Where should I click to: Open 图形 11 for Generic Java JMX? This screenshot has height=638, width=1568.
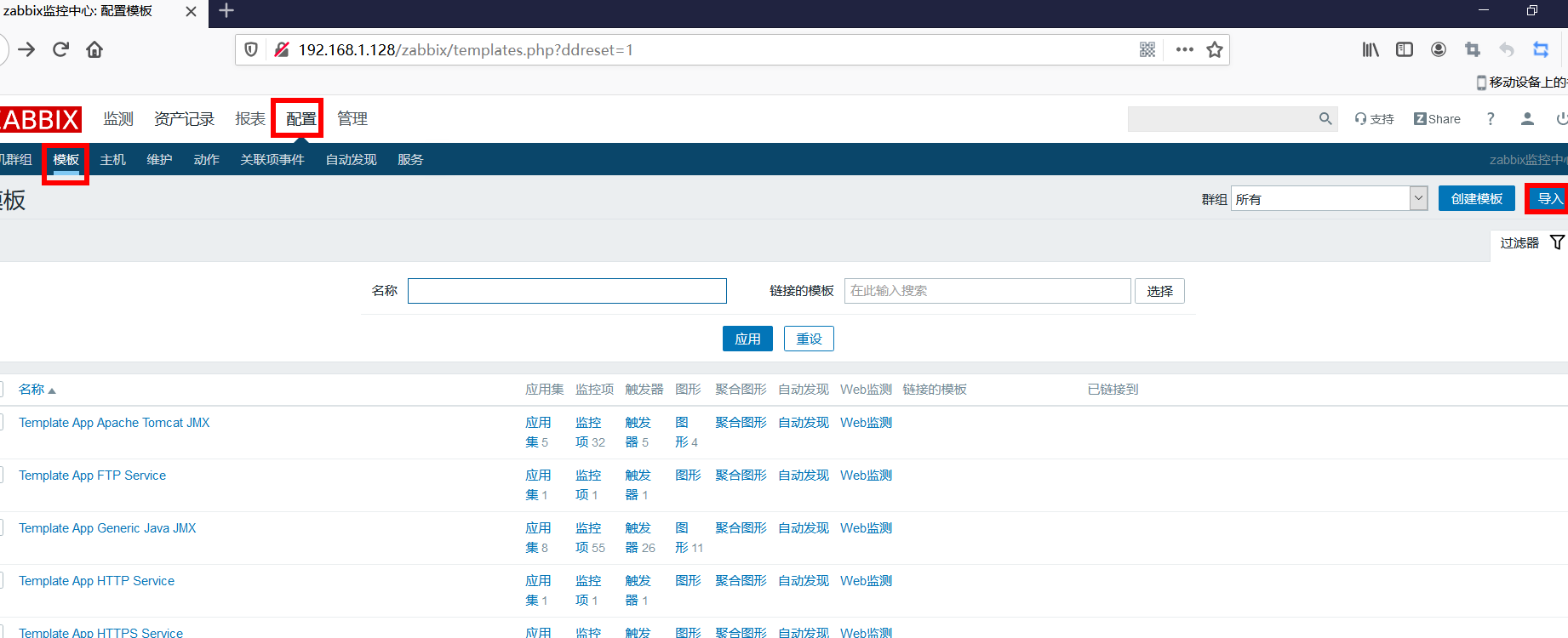pyautogui.click(x=690, y=538)
